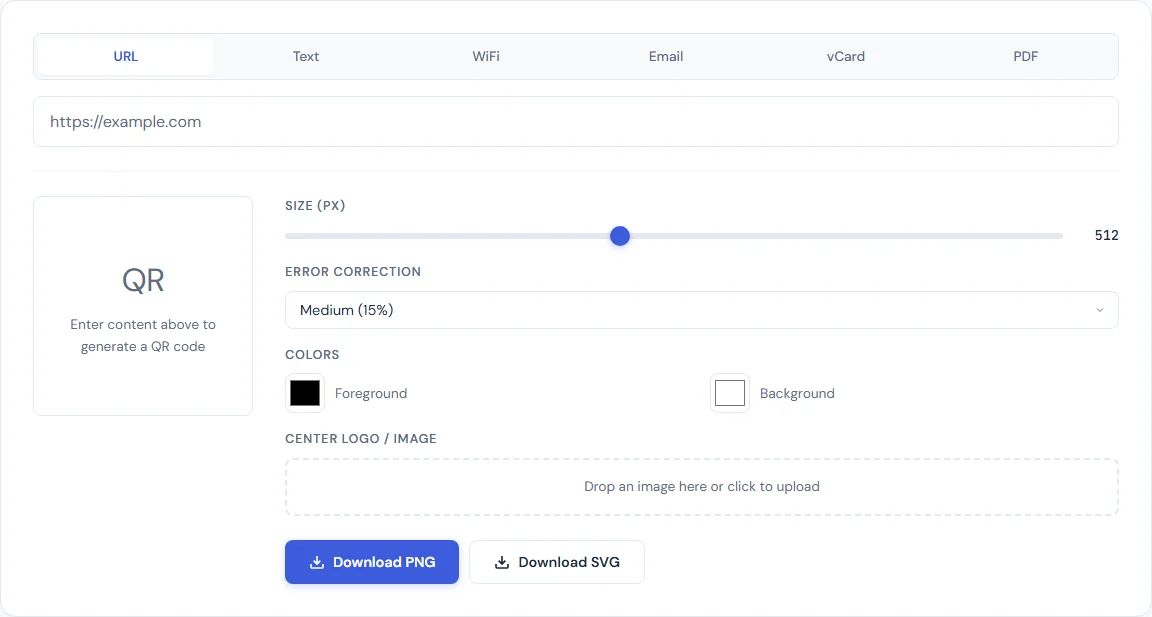This screenshot has height=617, width=1152.
Task: Switch to the Text tab
Action: click(306, 56)
